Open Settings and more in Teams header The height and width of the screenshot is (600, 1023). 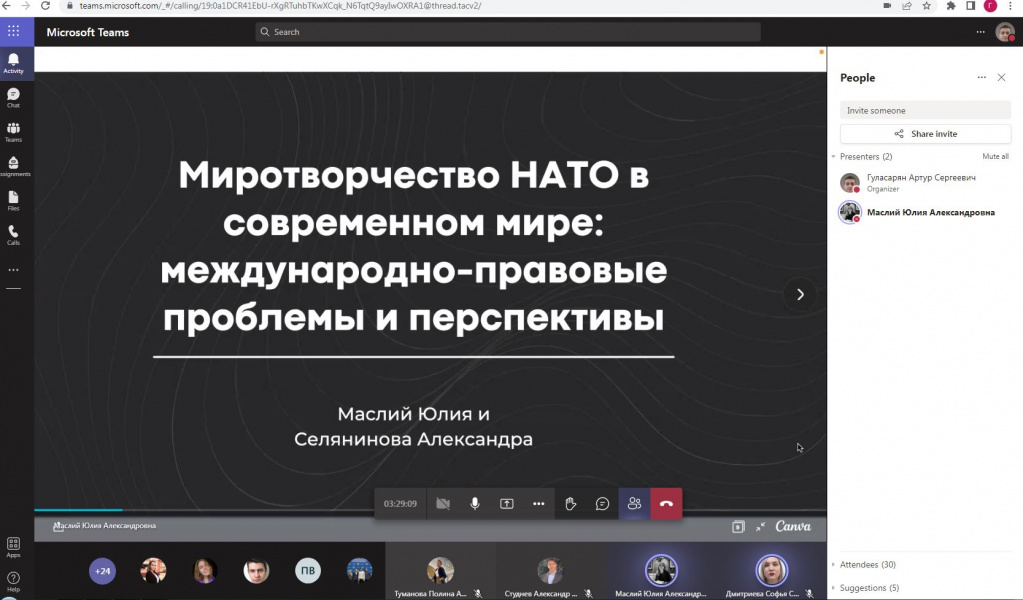pos(981,32)
